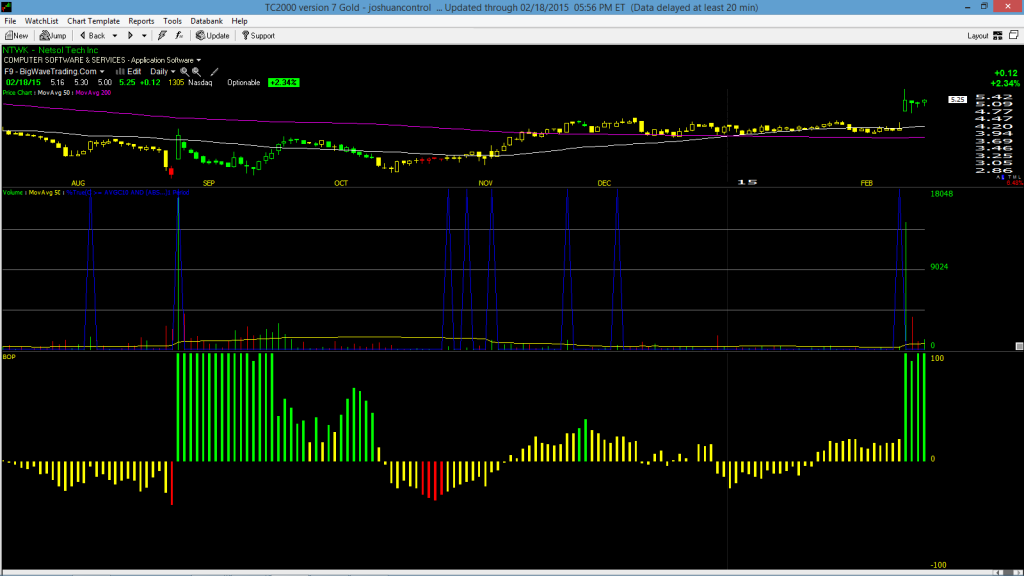Click the green +2.34% change box
Viewport: 1024px width, 576px height.
tap(283, 83)
